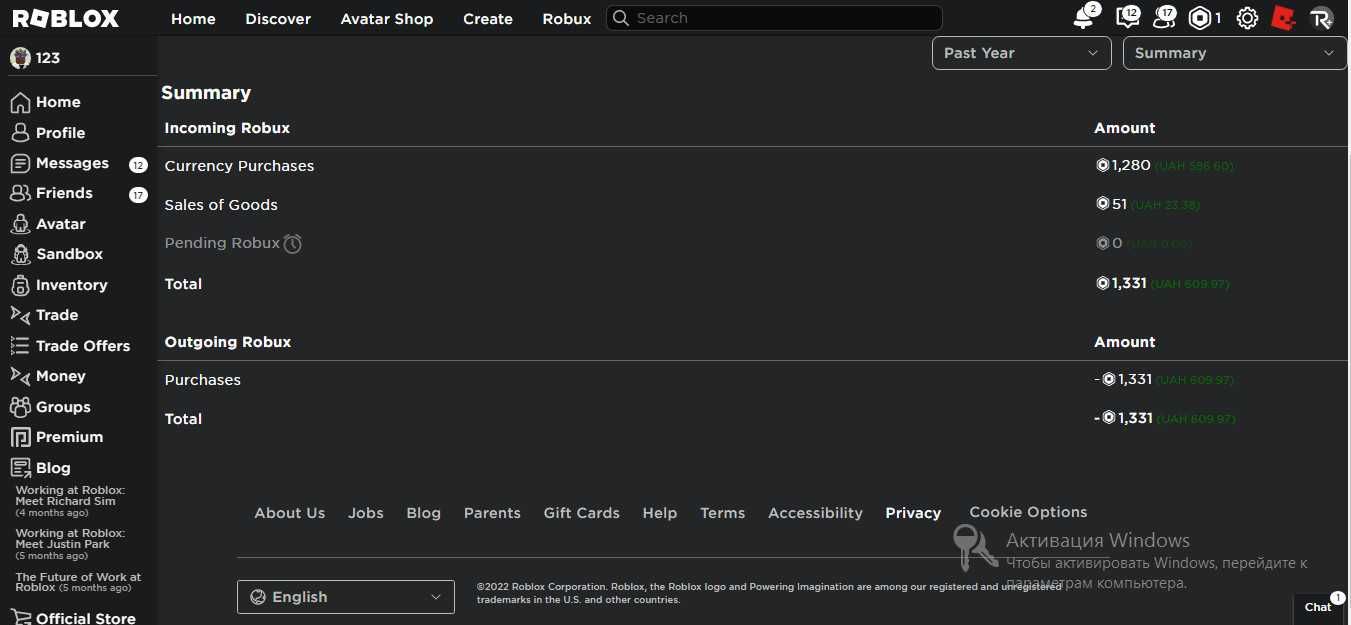This screenshot has height=625, width=1351.
Task: Click the search magnifier icon
Action: [621, 18]
